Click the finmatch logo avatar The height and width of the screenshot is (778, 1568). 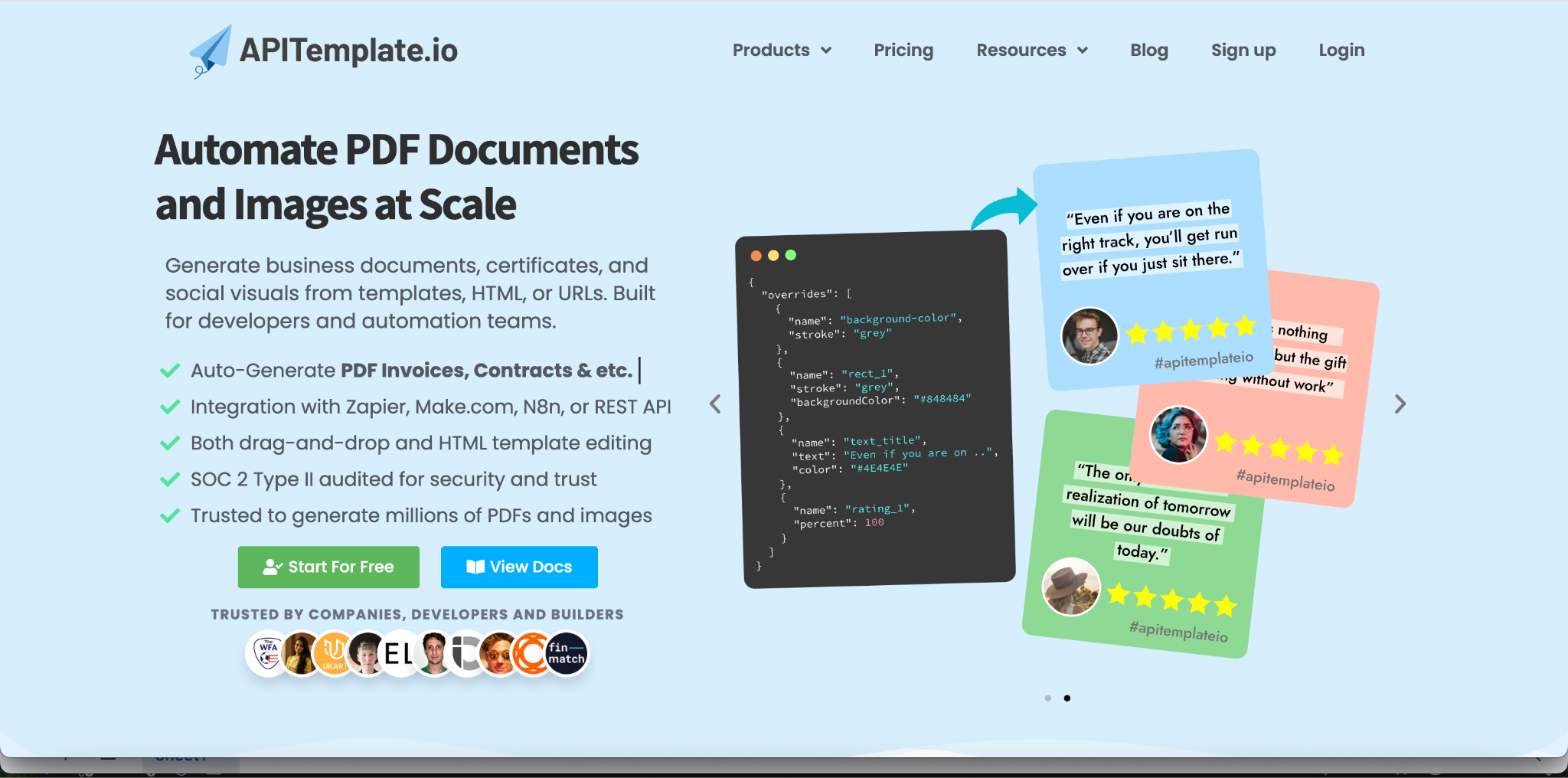click(567, 654)
